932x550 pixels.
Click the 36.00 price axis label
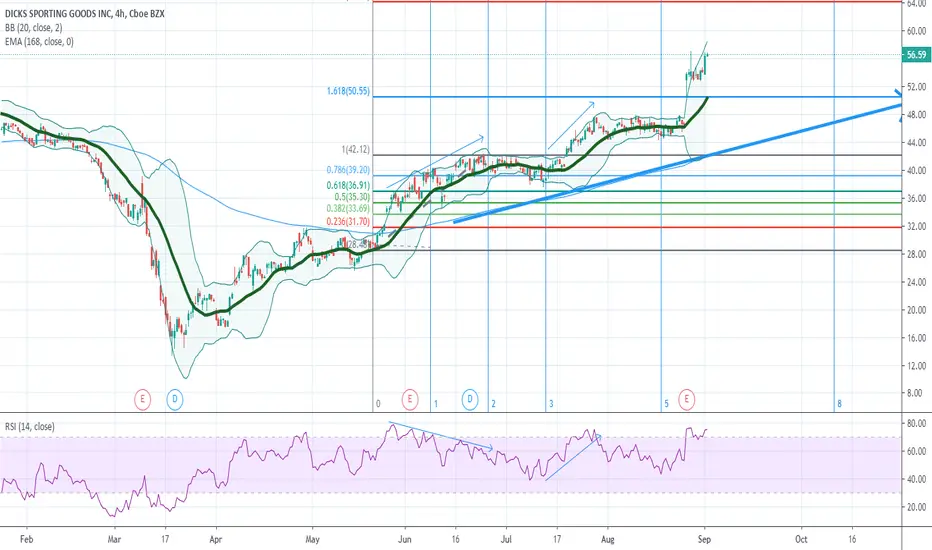[x=917, y=199]
